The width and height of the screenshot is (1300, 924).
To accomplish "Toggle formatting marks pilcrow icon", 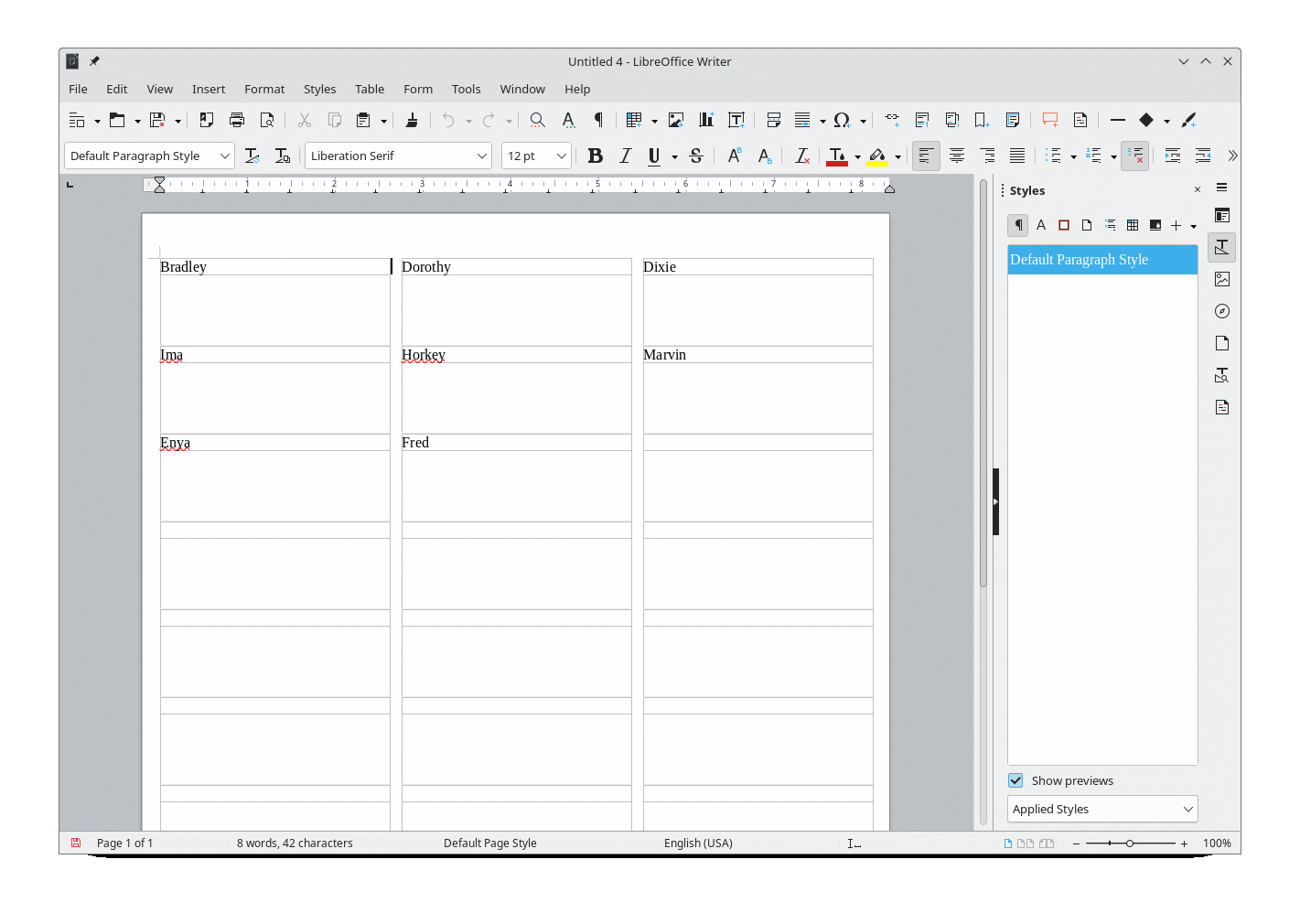I will [598, 120].
